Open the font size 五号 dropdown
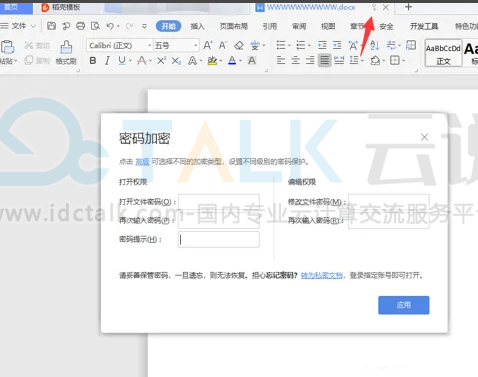This screenshot has width=478, height=377. 195,45
